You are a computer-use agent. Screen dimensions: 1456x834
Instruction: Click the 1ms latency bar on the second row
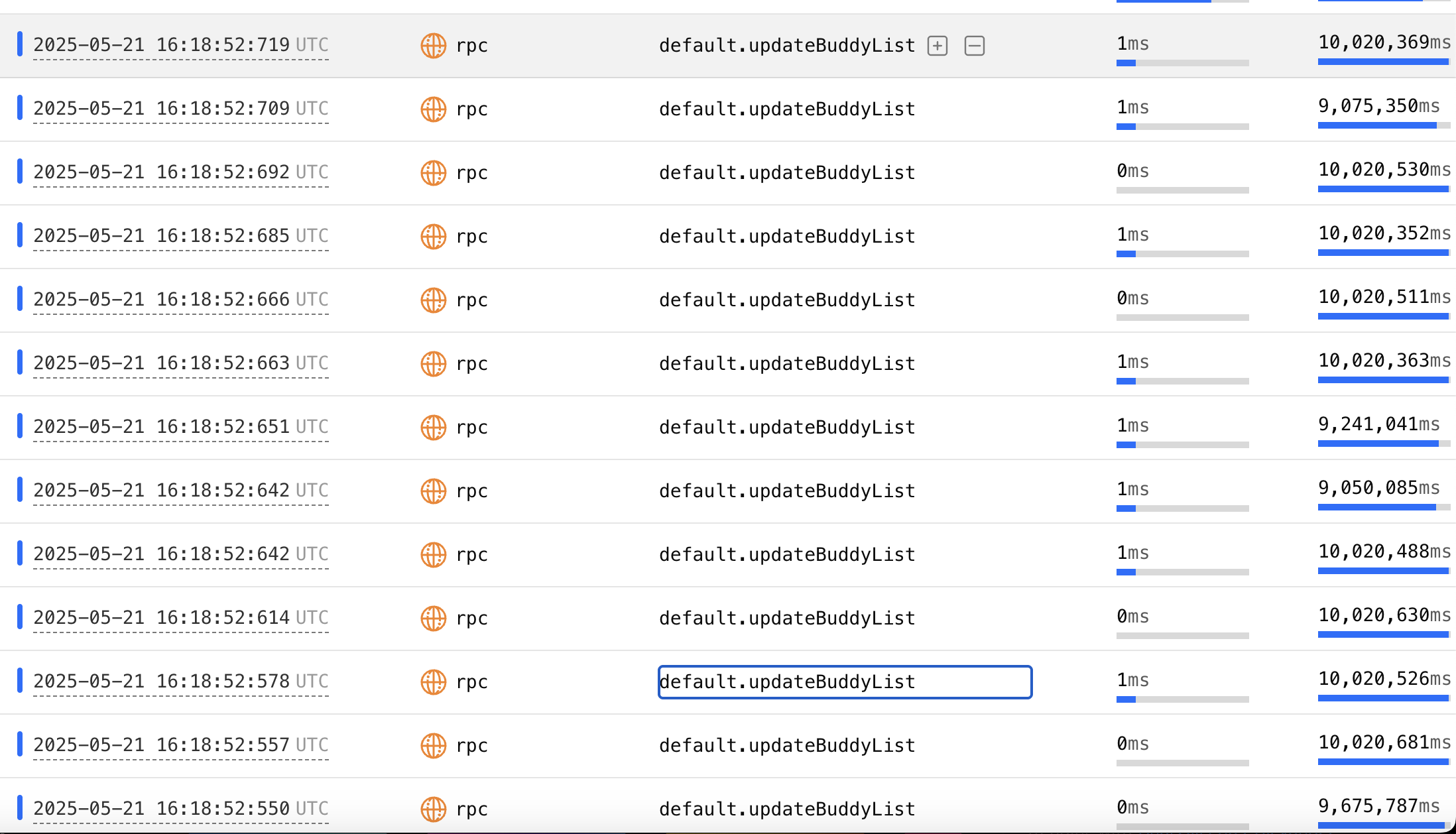point(1182,125)
